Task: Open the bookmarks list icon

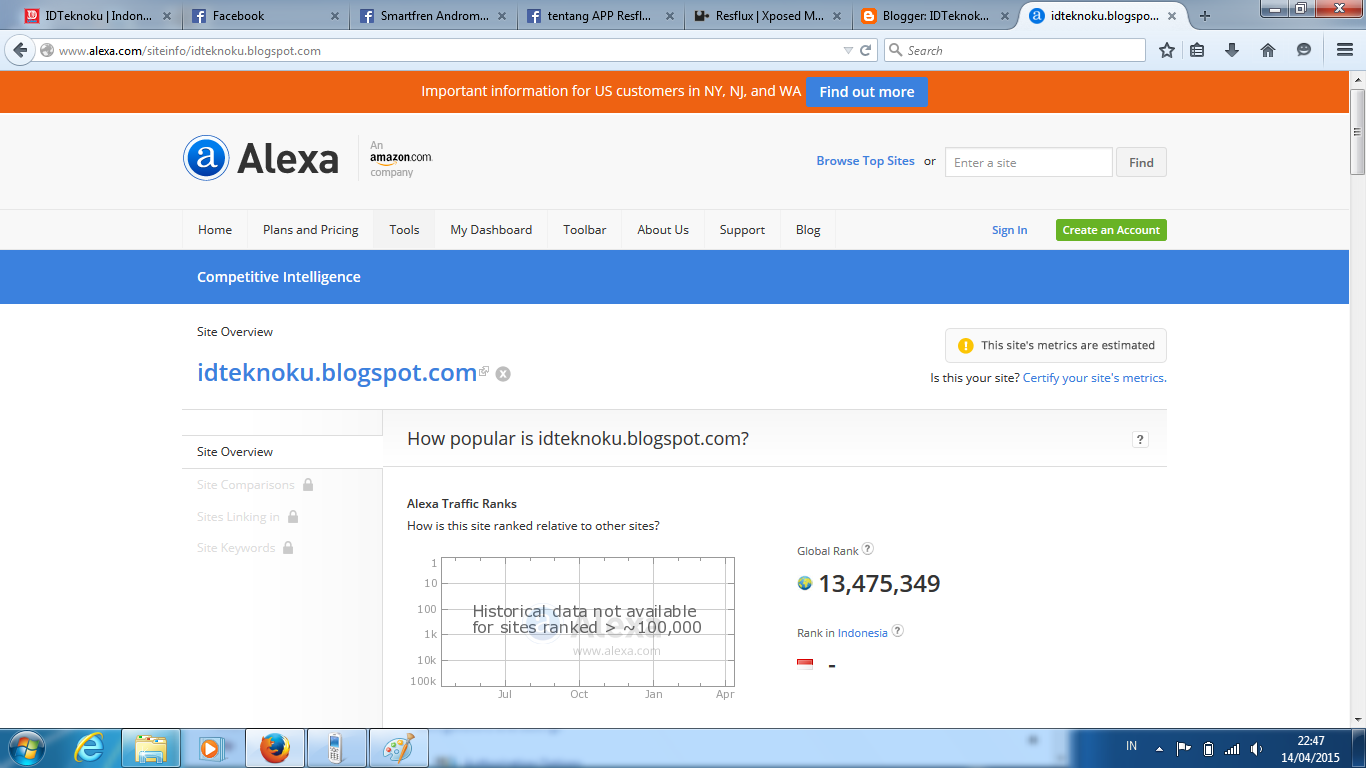Action: click(x=1197, y=50)
